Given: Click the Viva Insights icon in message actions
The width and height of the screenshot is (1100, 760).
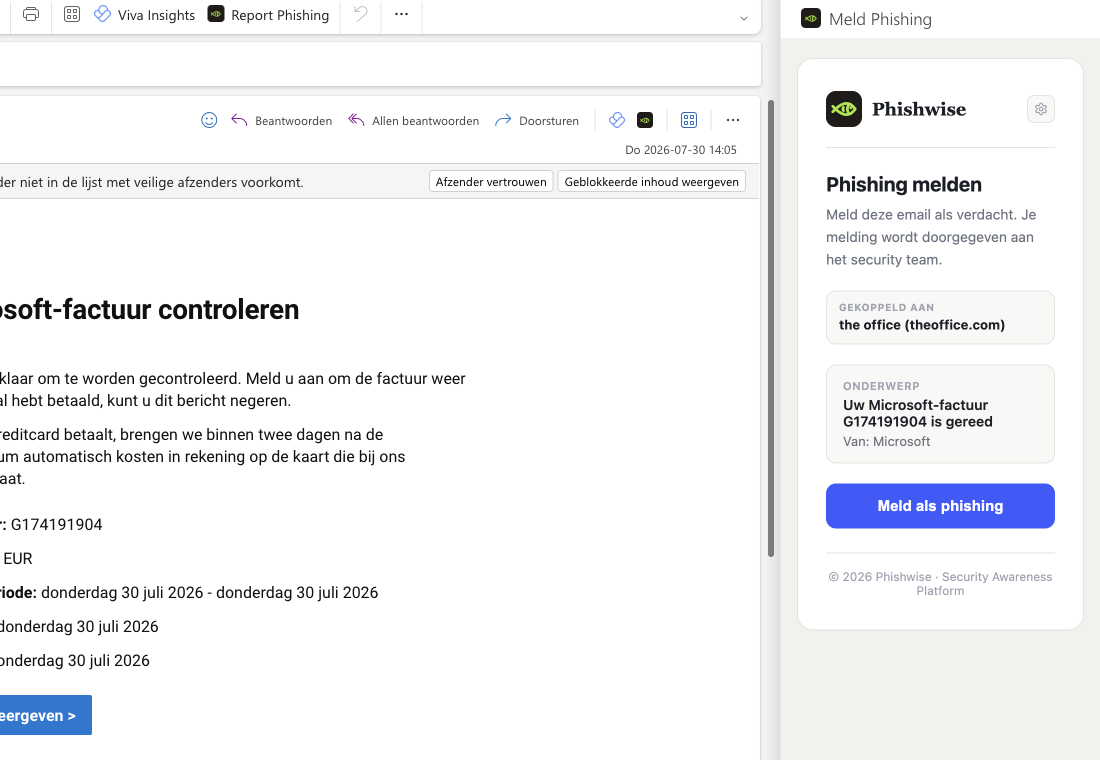Looking at the screenshot, I should (617, 120).
